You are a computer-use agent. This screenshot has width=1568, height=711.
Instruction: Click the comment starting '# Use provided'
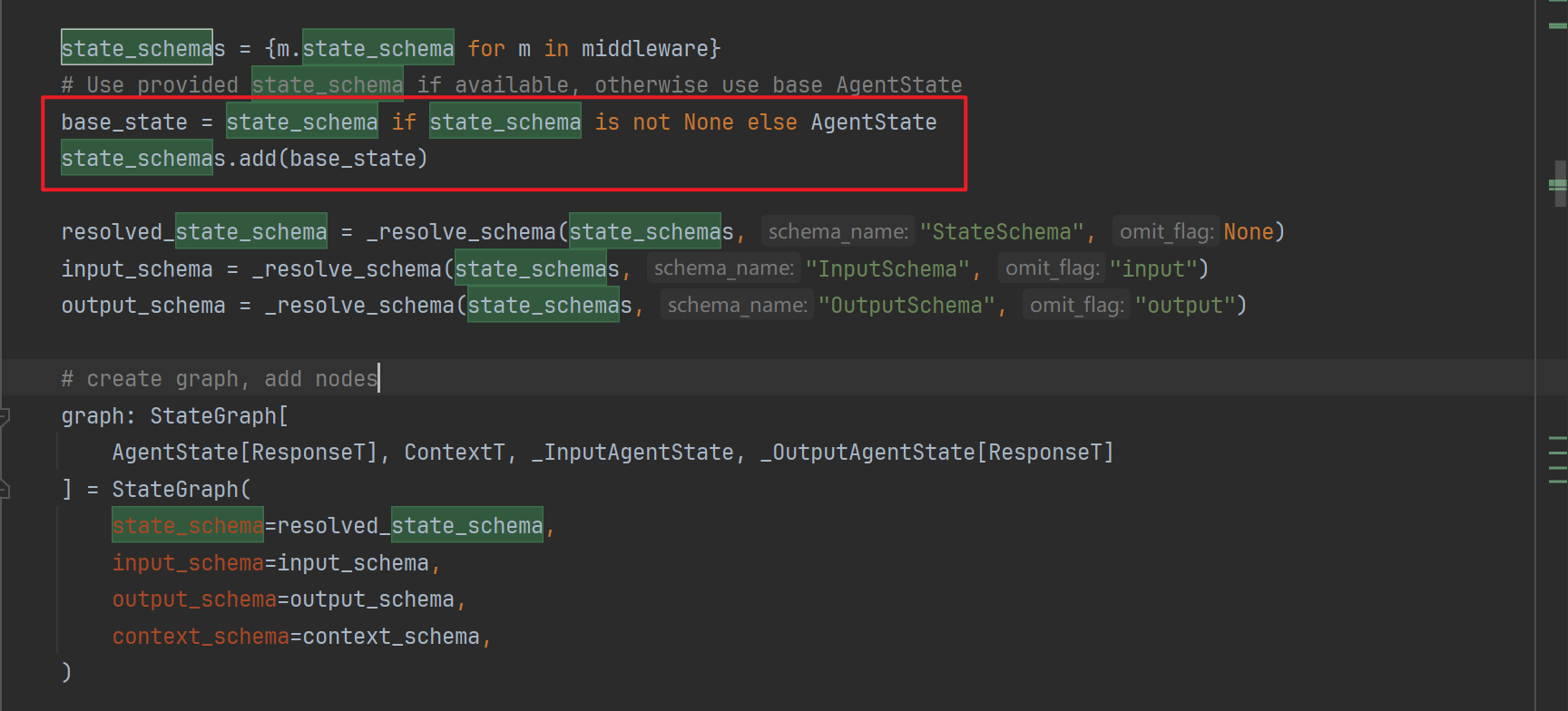click(x=512, y=85)
